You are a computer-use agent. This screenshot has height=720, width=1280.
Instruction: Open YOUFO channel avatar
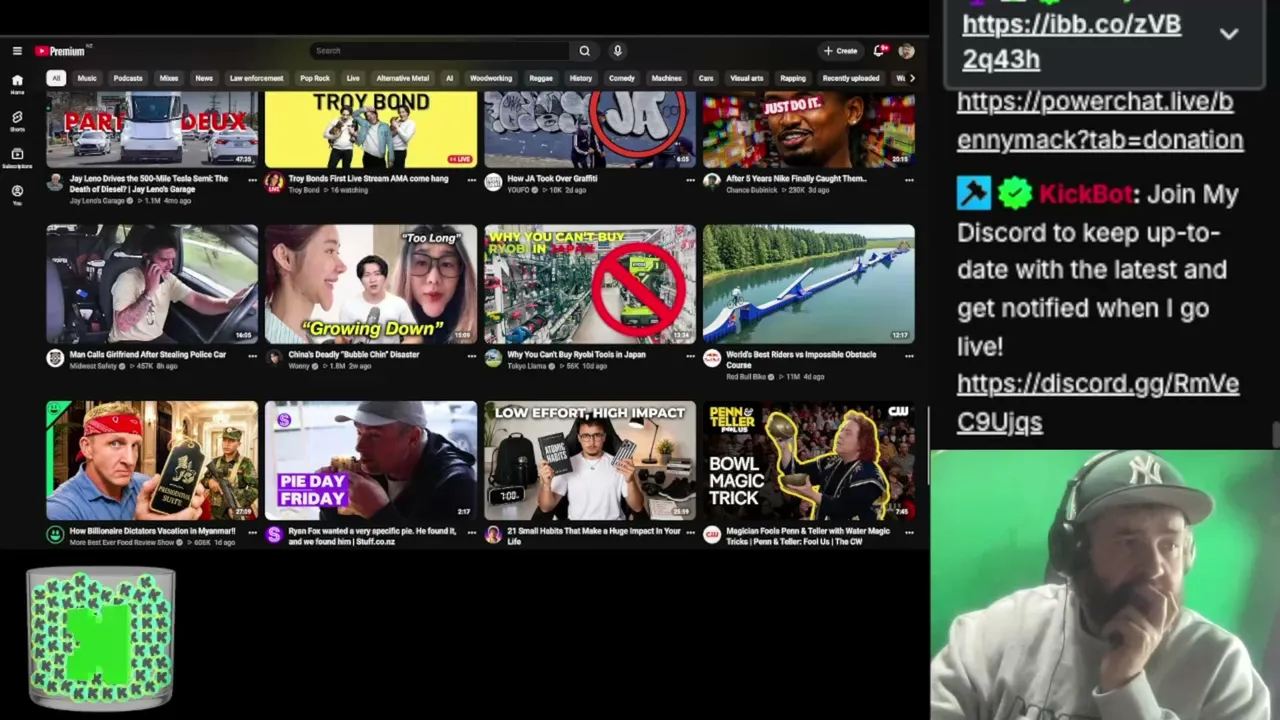493,182
